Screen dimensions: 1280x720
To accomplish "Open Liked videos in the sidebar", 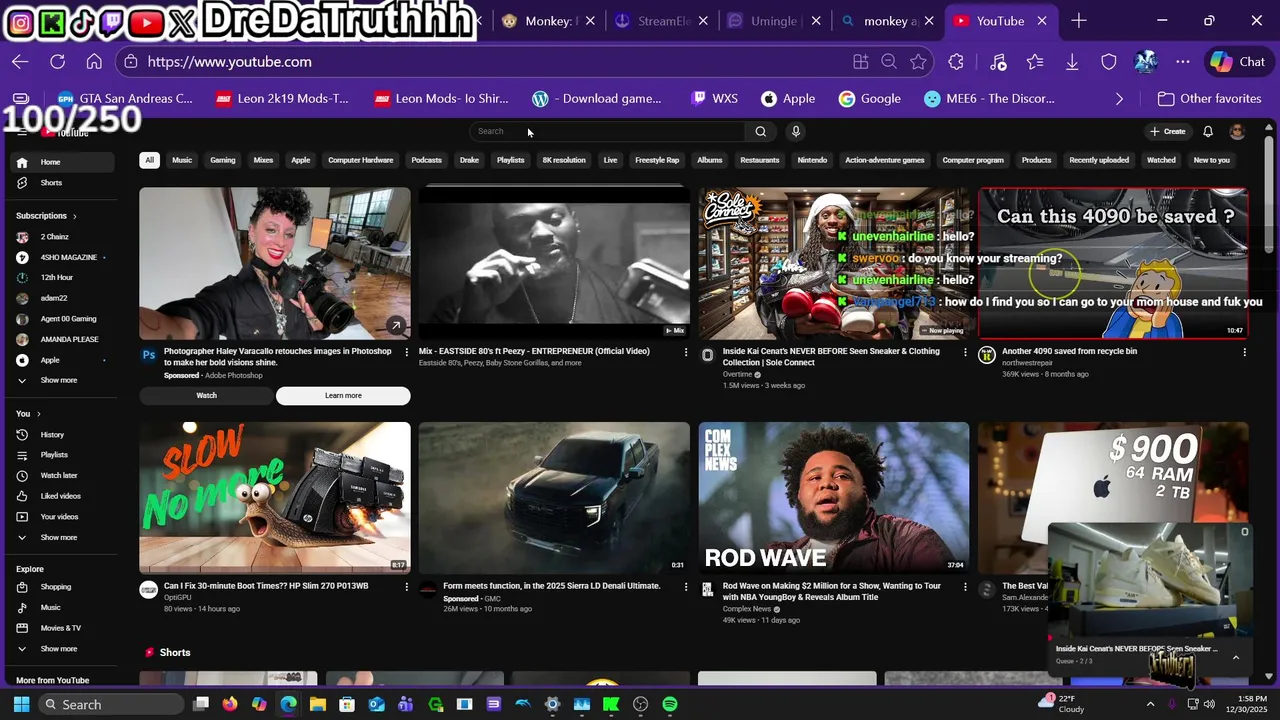I will tap(62, 496).
